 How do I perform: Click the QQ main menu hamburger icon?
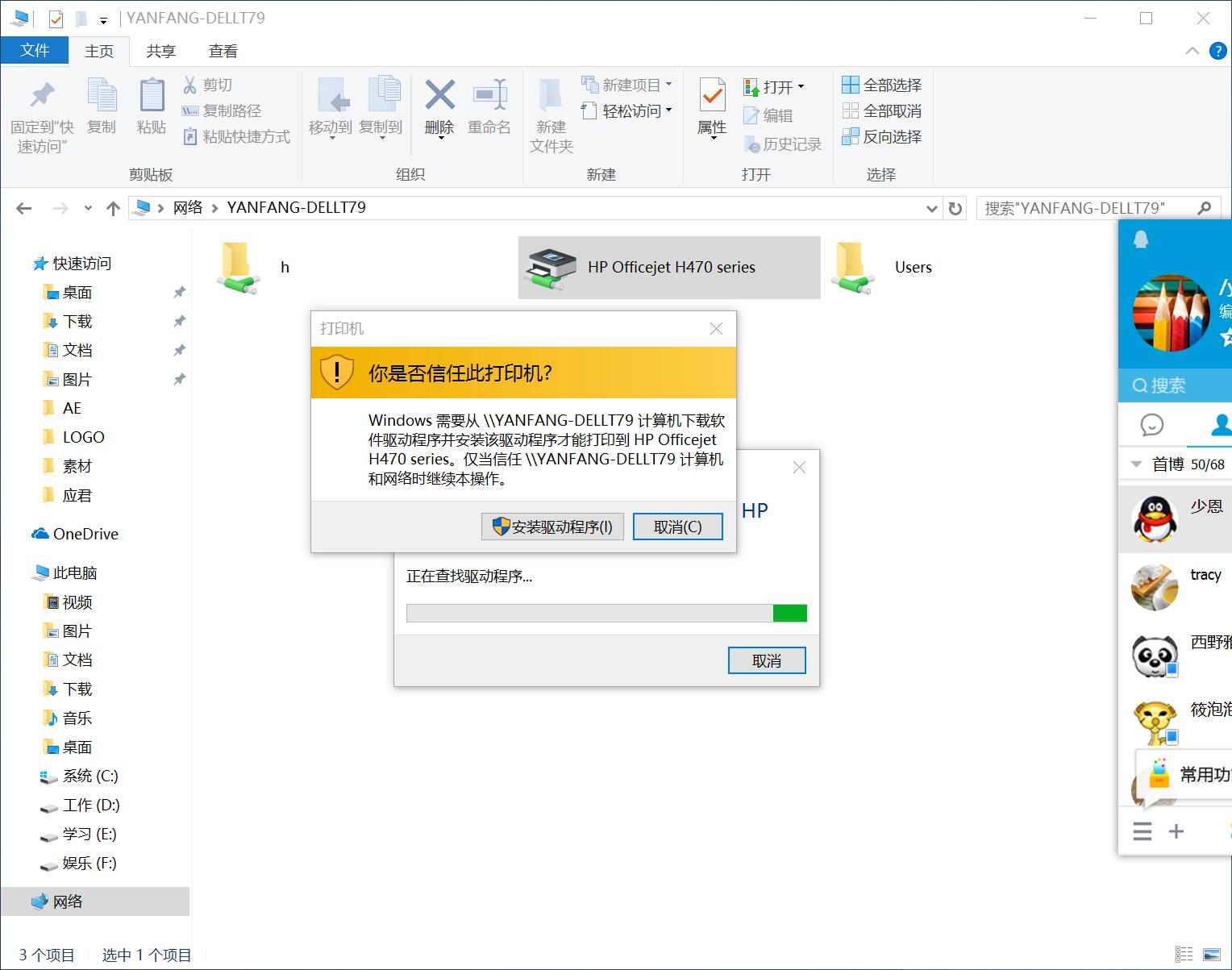(x=1142, y=831)
